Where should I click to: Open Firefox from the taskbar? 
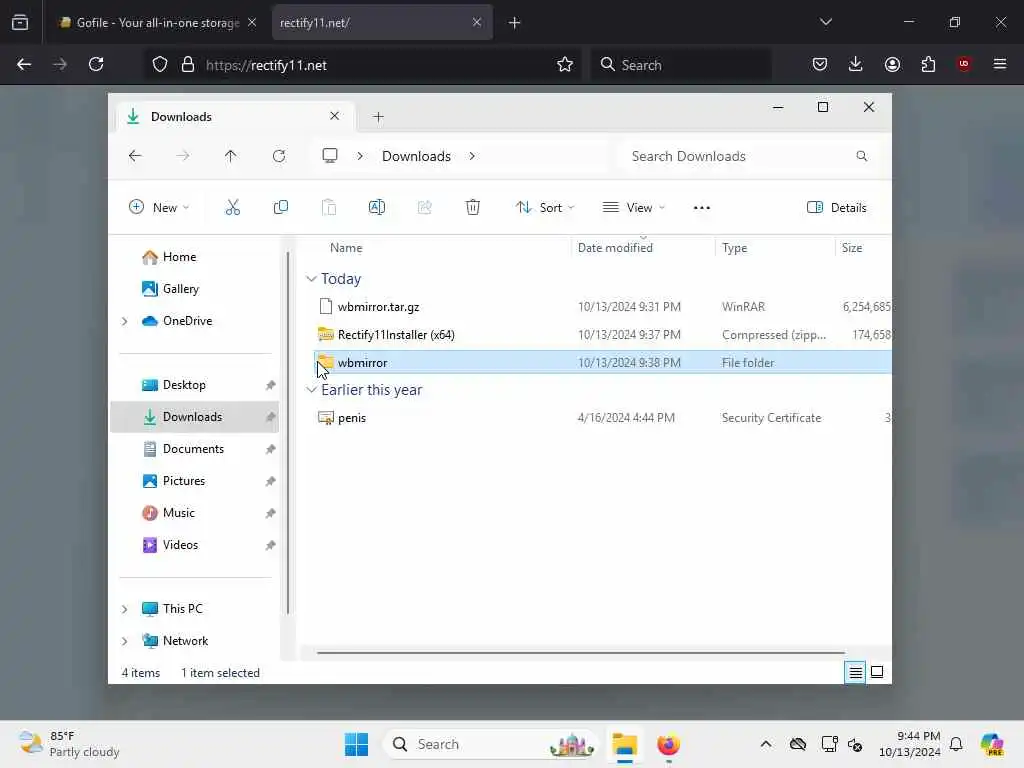(668, 744)
